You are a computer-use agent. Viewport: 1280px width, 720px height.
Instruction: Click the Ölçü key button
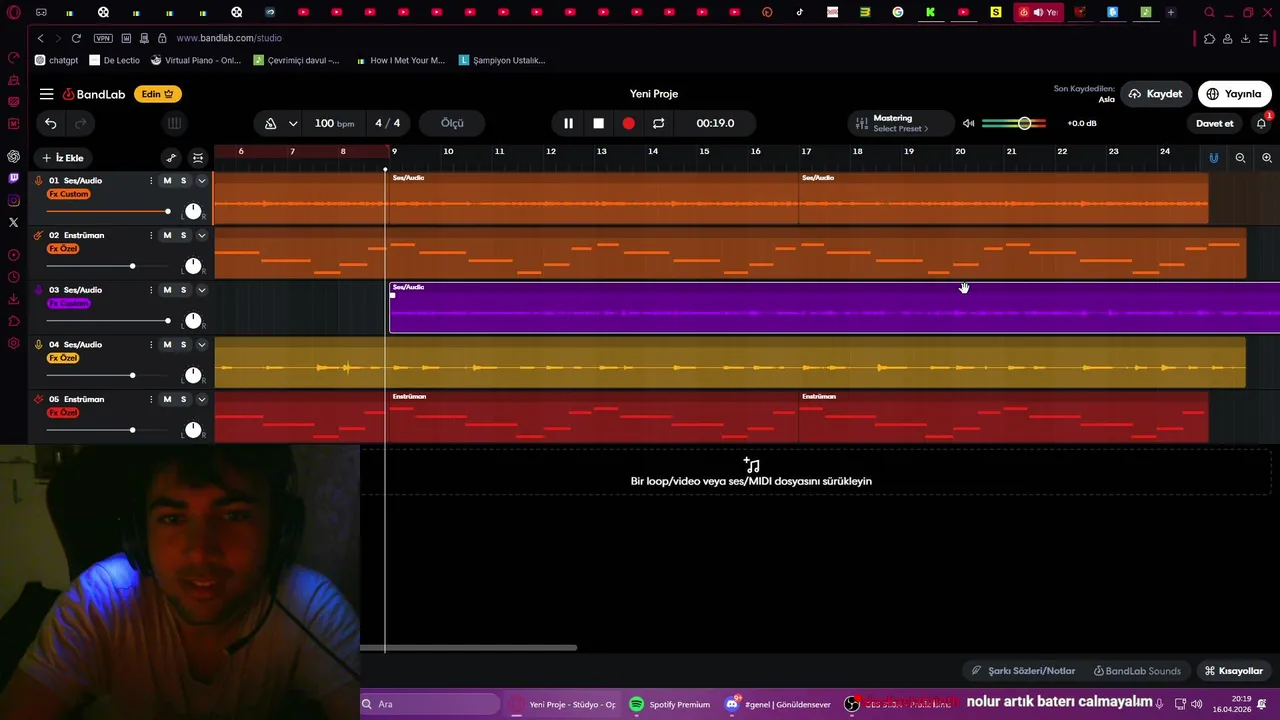point(452,123)
